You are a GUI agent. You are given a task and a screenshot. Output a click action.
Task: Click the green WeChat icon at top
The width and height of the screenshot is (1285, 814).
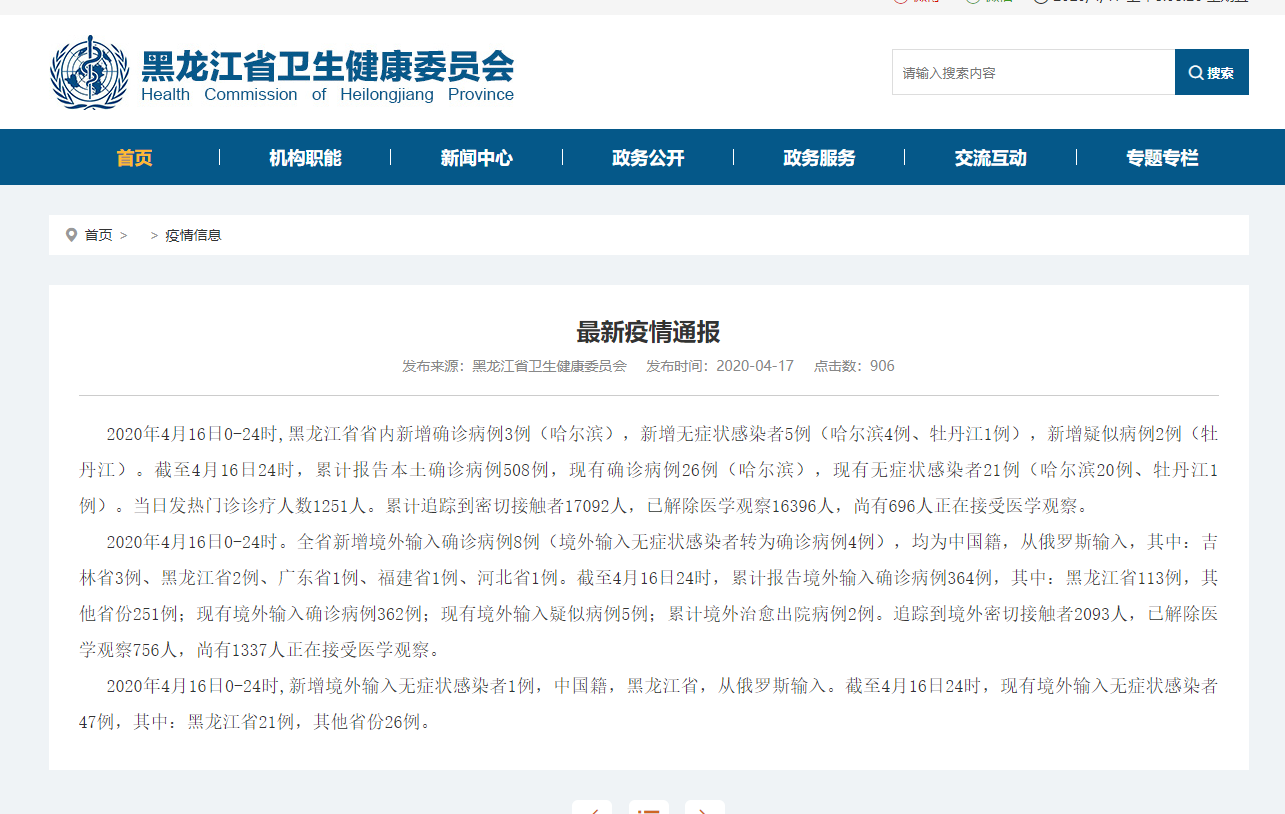972,1
